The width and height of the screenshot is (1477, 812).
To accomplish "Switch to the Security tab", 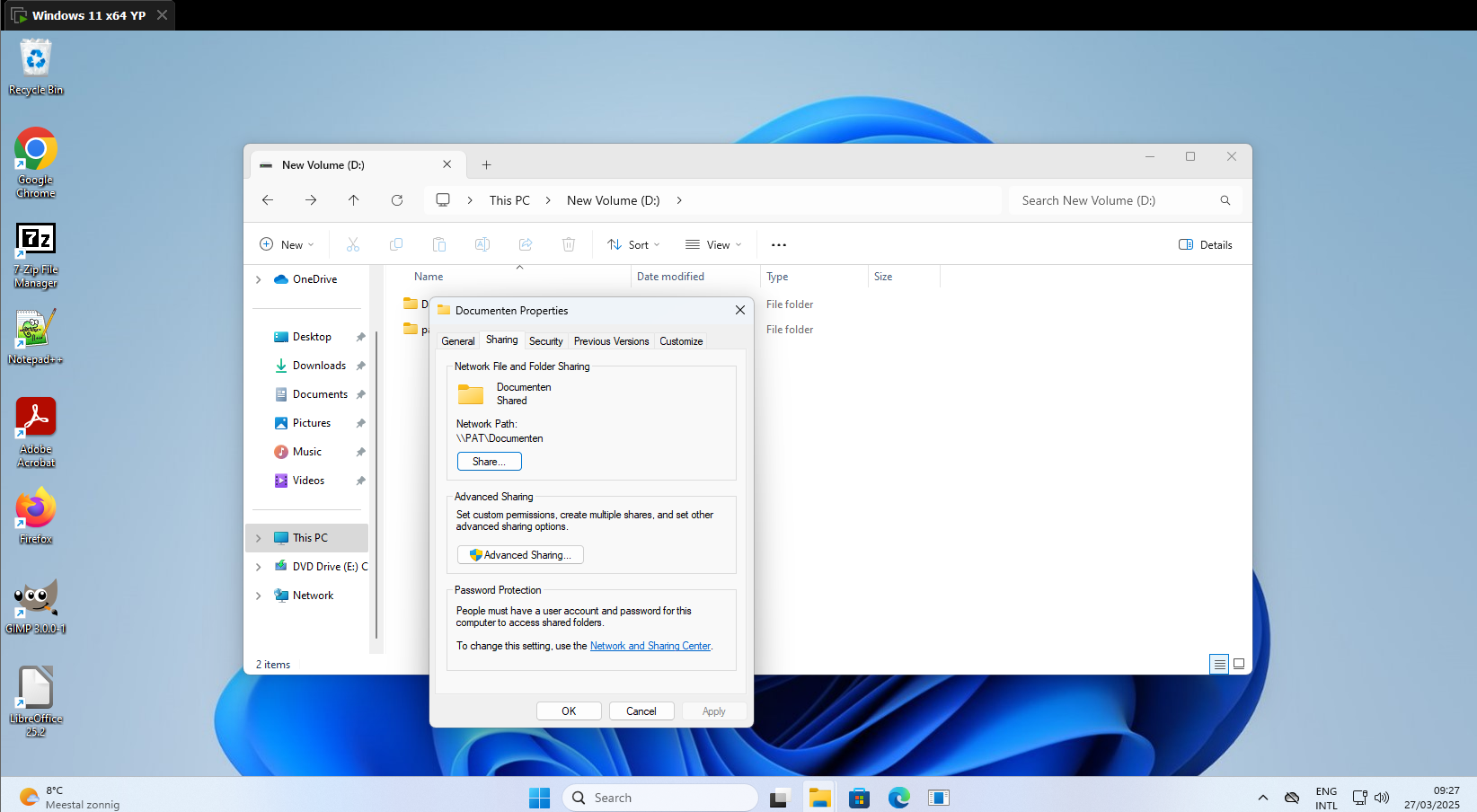I will point(545,341).
